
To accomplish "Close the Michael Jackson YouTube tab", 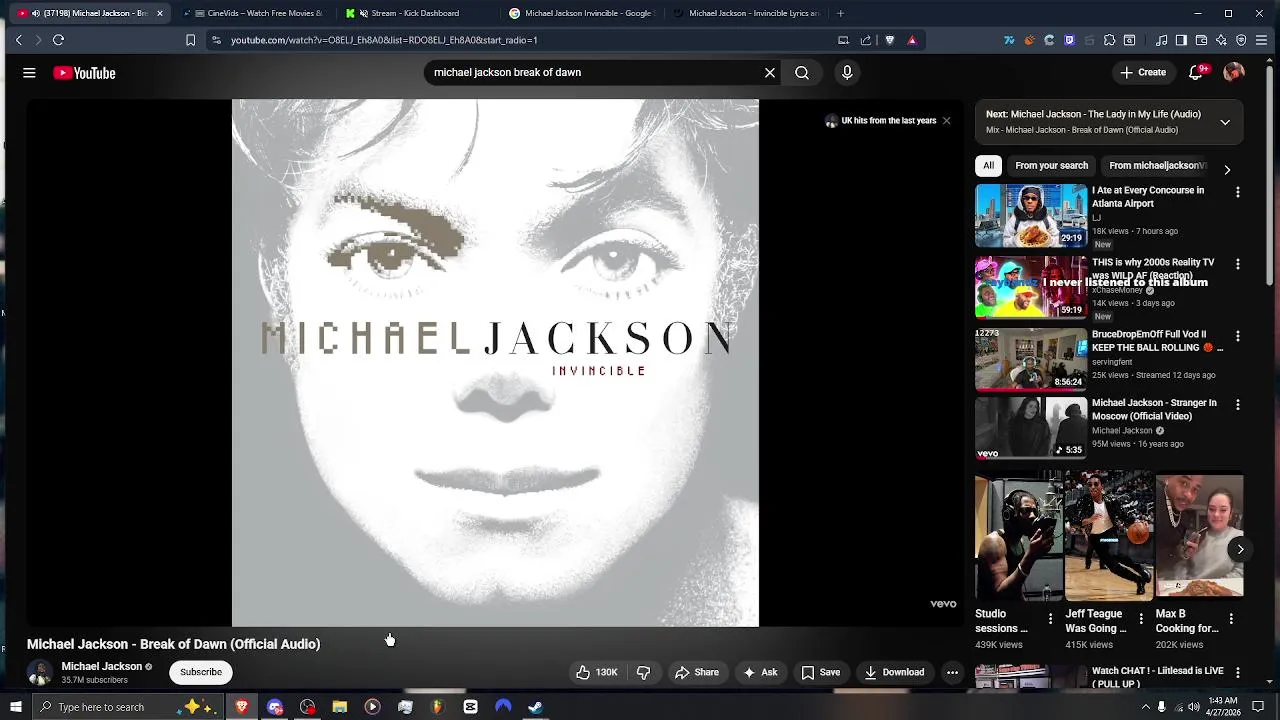I will 159,13.
